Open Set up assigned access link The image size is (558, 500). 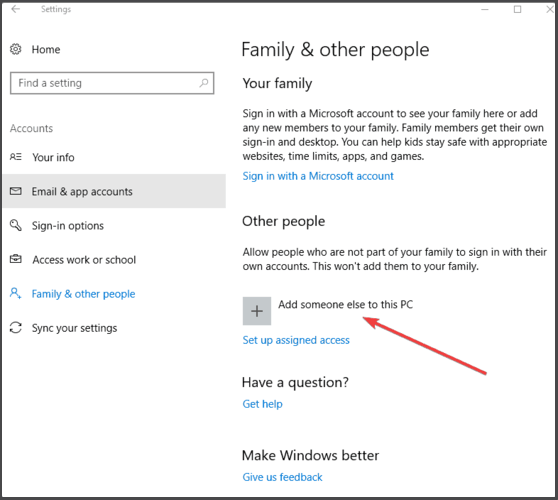click(x=296, y=340)
